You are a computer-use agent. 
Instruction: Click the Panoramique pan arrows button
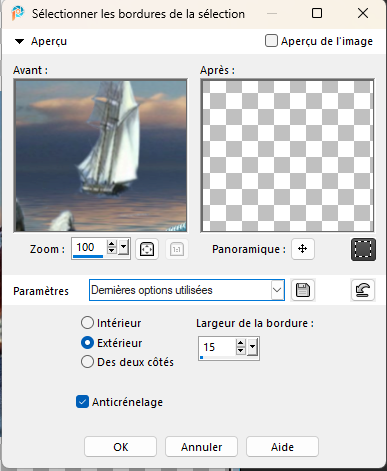click(x=303, y=249)
